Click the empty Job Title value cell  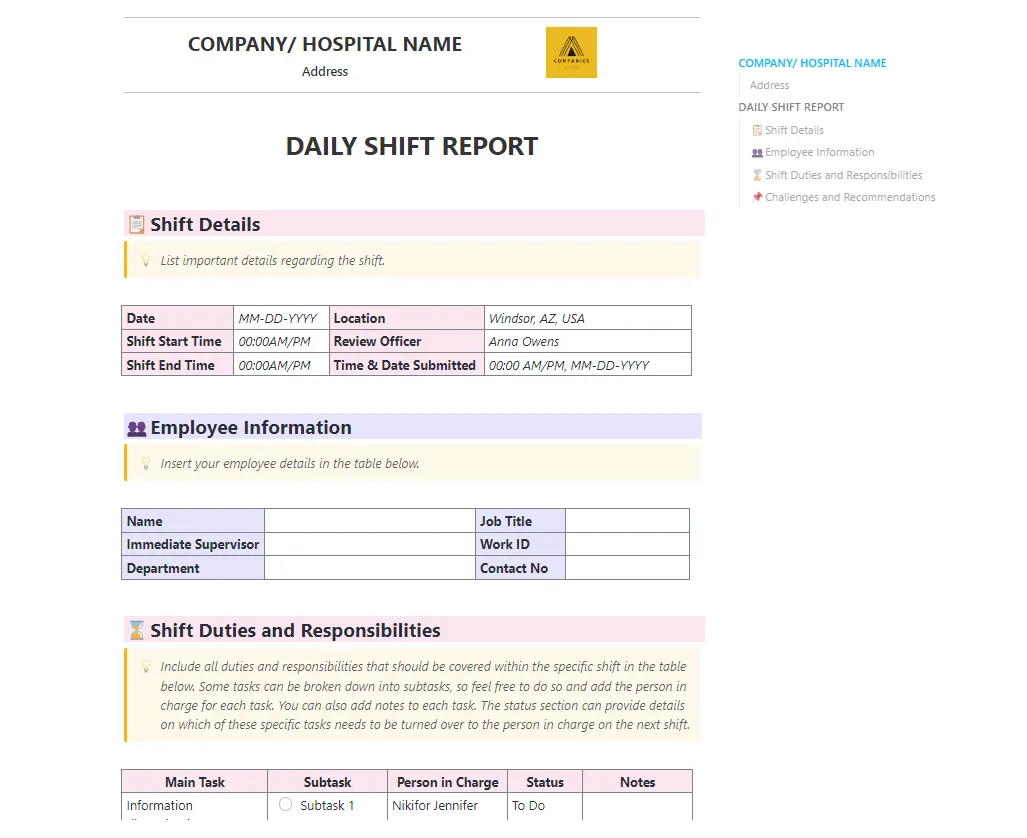click(x=627, y=521)
